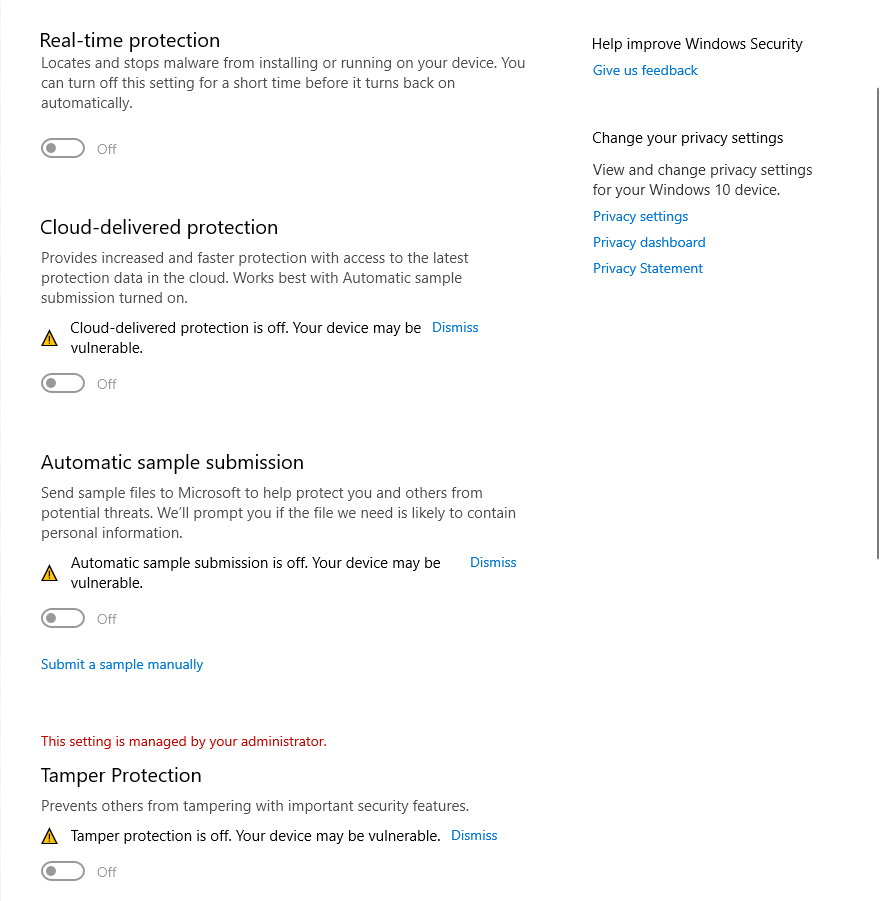Image resolution: width=880 pixels, height=901 pixels.
Task: Click the Real-time protection heading
Action: [x=130, y=40]
